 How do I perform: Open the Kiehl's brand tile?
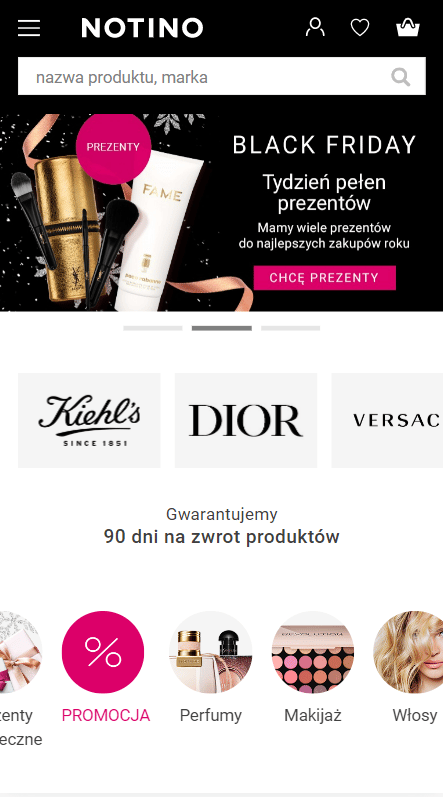(x=89, y=420)
